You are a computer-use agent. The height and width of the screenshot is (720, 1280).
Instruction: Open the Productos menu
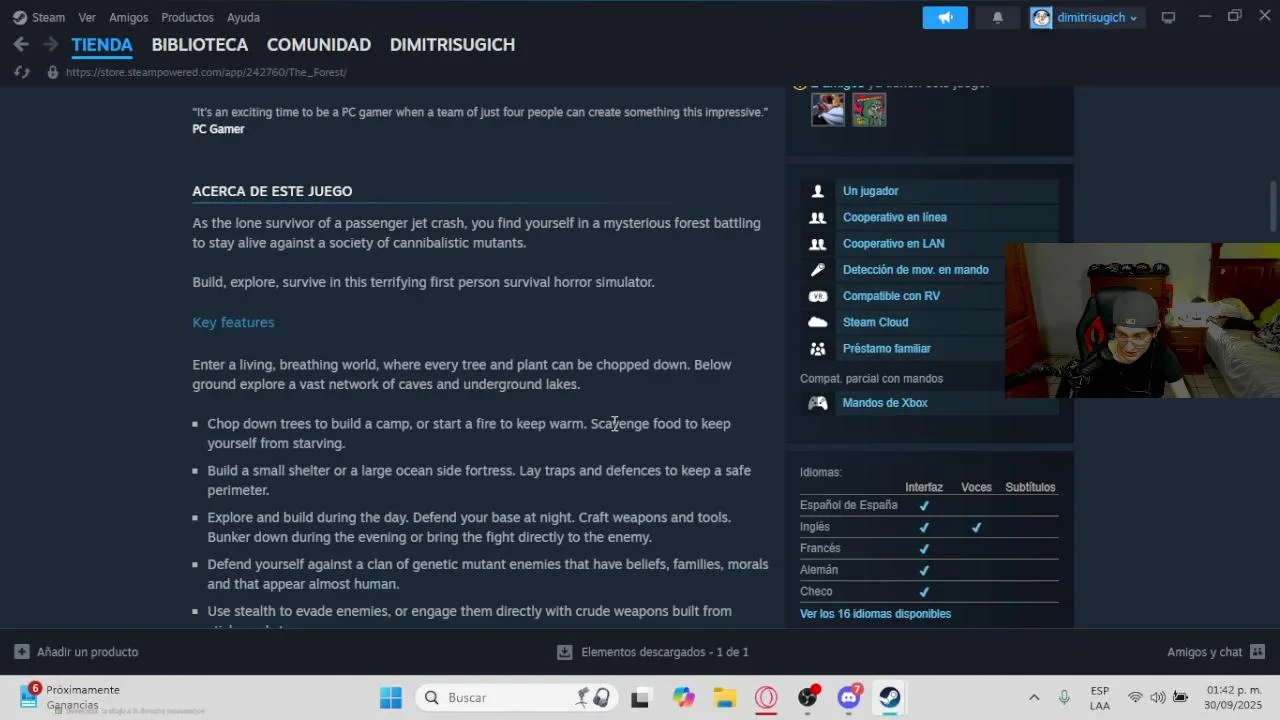(x=187, y=17)
